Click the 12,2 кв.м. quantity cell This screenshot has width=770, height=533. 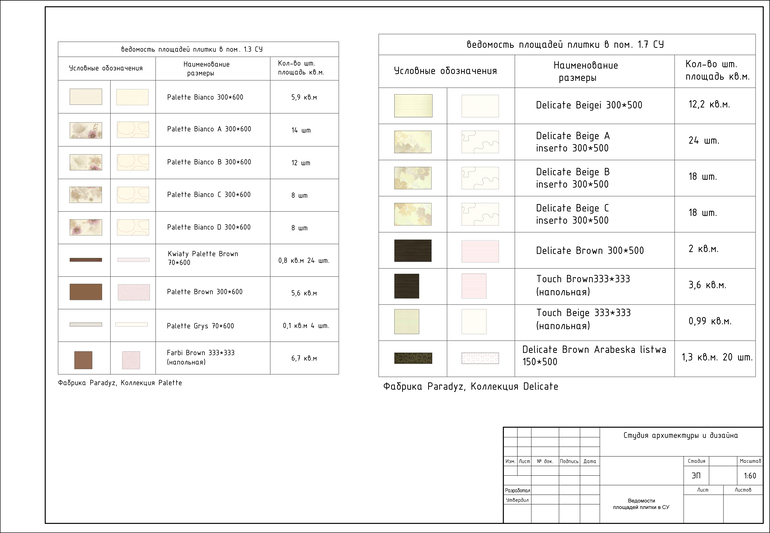pyautogui.click(x=709, y=105)
